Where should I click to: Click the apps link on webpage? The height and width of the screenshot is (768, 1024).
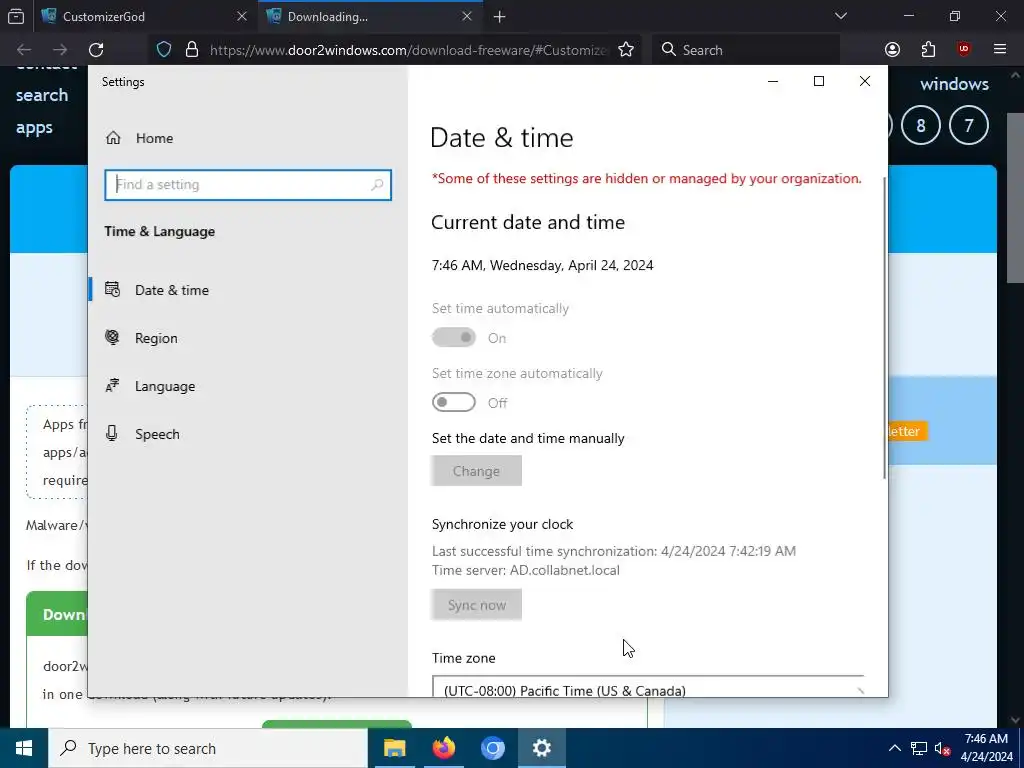tap(34, 127)
